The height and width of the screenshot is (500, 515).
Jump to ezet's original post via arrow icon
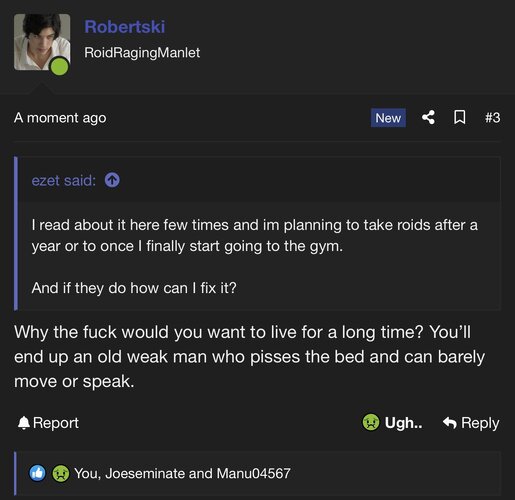point(112,180)
